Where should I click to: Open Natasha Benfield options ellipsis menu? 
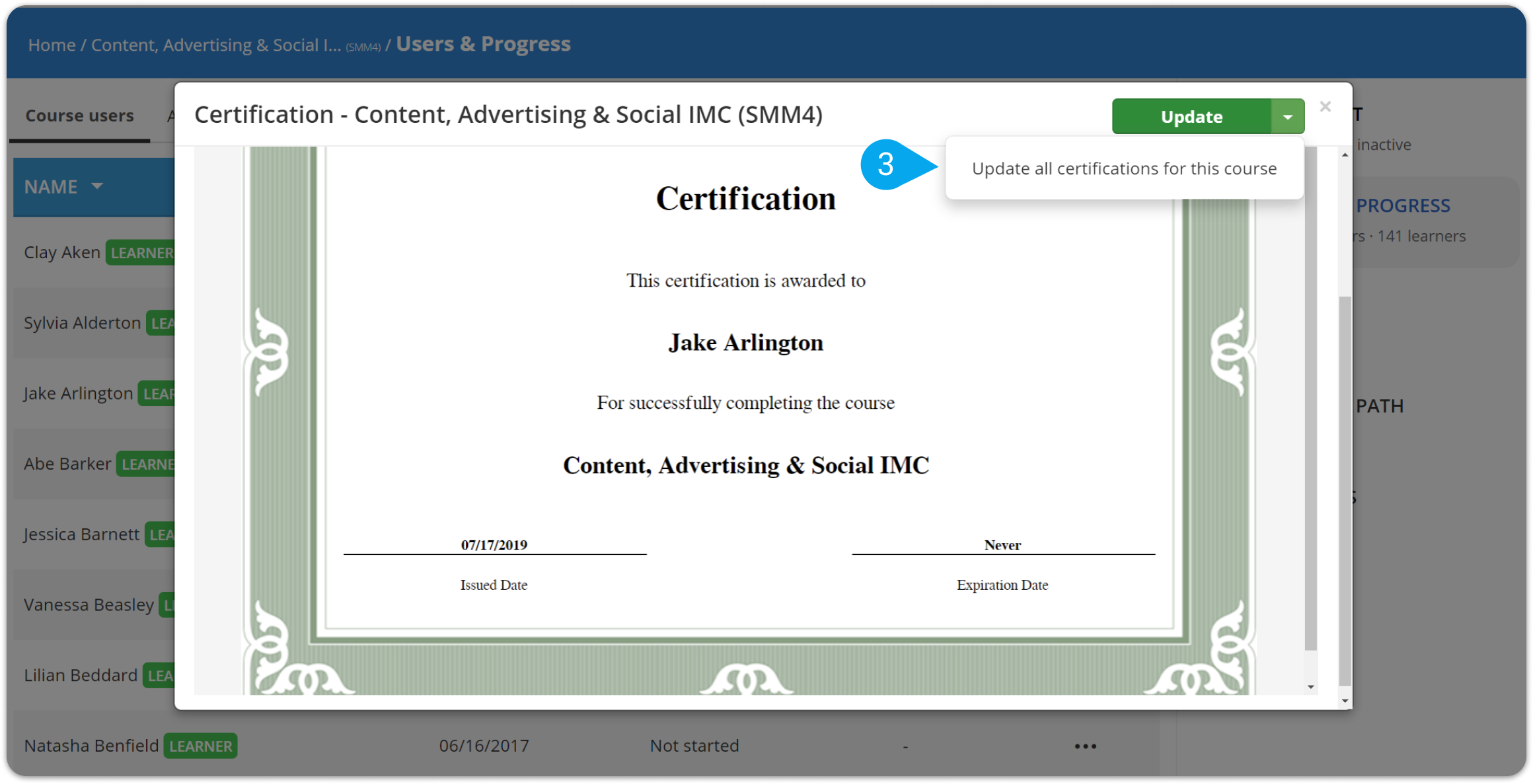[1085, 745]
